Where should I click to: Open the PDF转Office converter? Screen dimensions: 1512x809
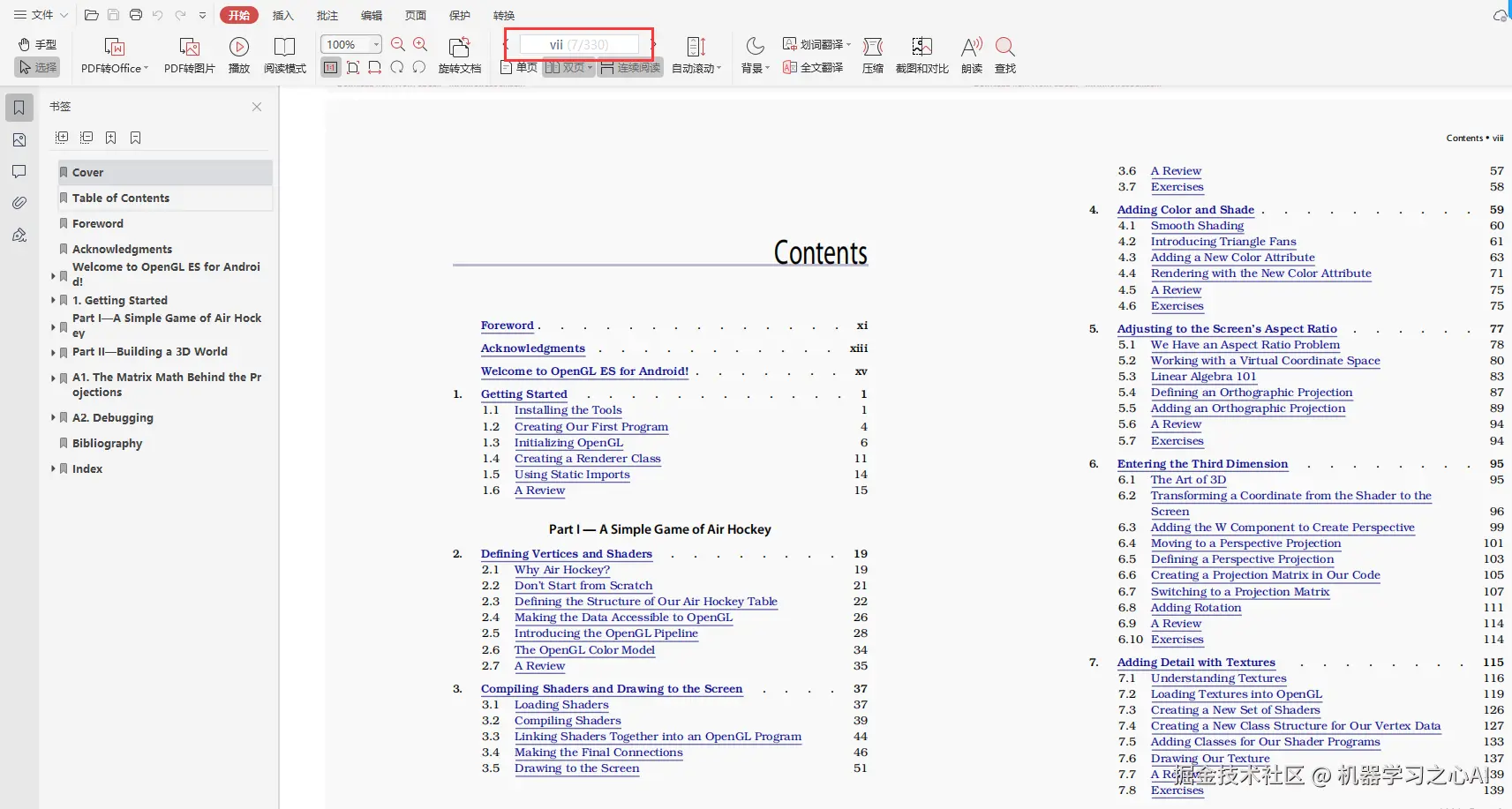tap(115, 55)
